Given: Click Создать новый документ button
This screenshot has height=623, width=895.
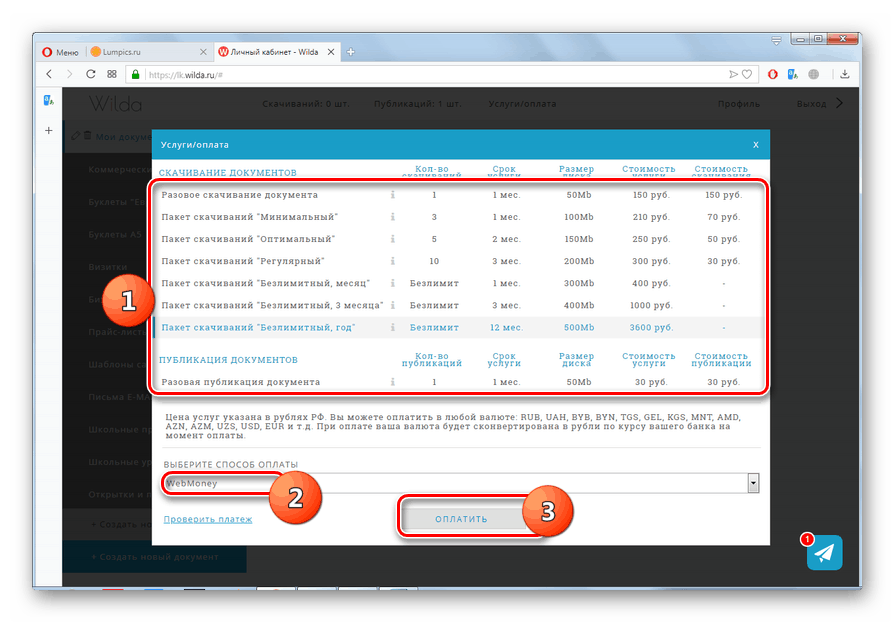Looking at the screenshot, I should coord(155,557).
